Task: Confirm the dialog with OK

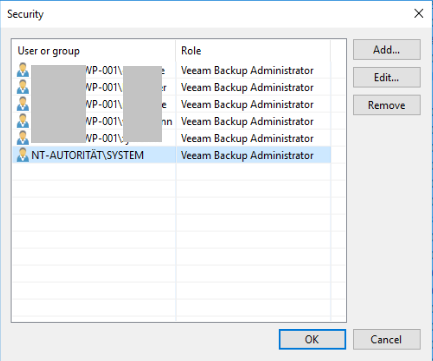Action: click(x=312, y=339)
